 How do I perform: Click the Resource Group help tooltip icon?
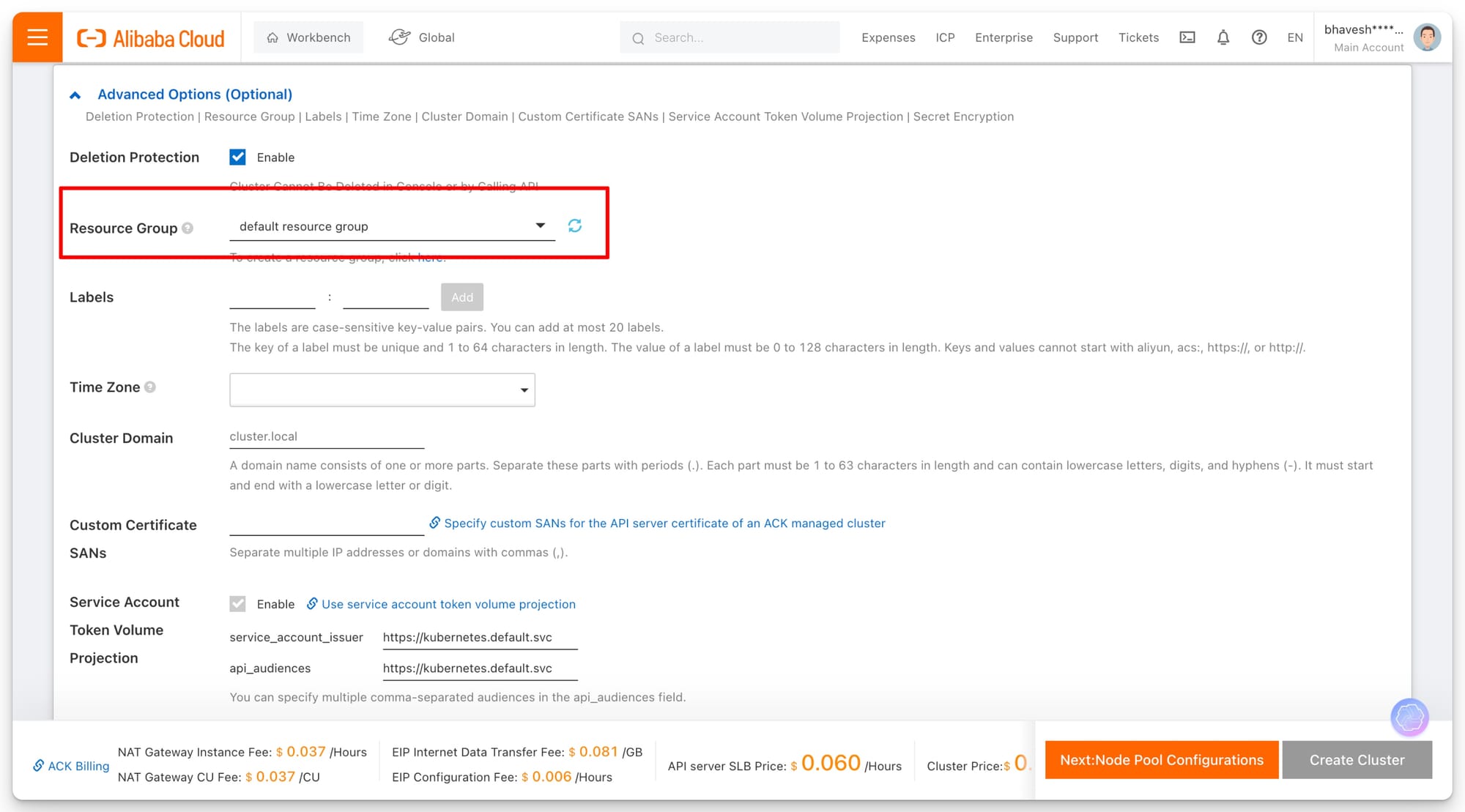click(x=188, y=228)
